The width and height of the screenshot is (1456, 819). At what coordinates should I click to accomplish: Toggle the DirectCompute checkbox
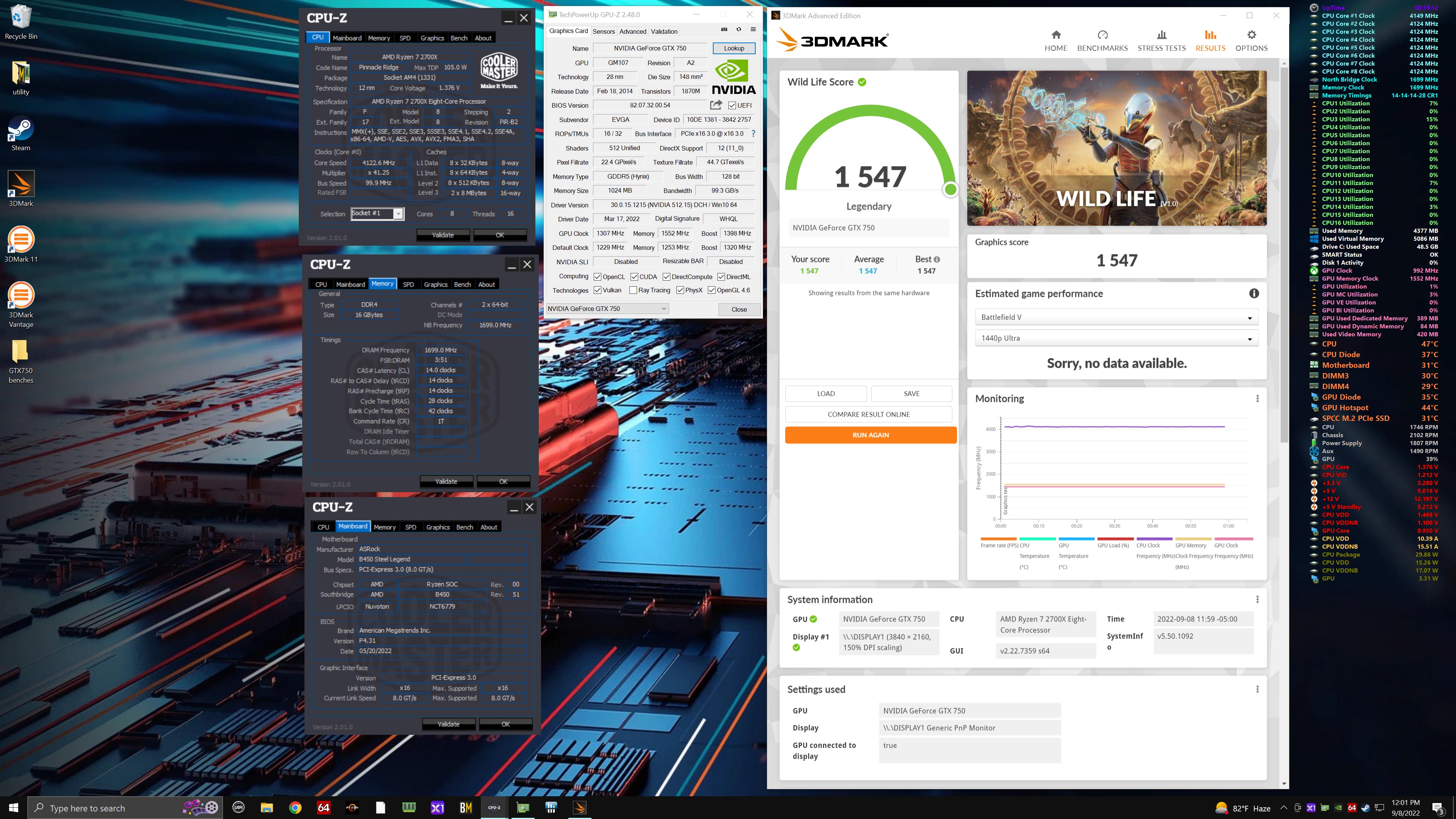click(667, 277)
